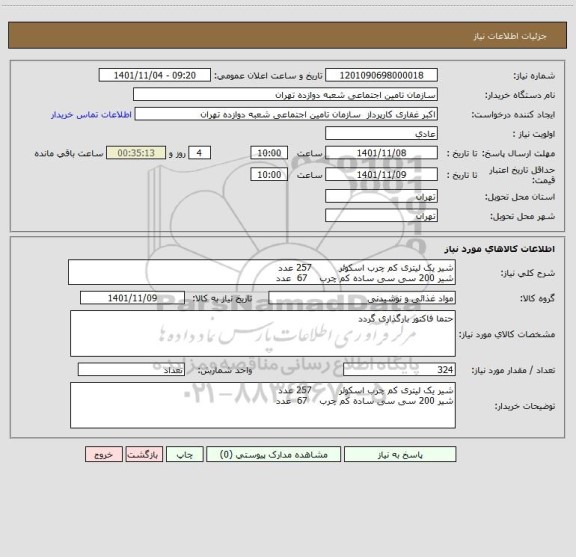This screenshot has height=557, width=576.
Task: Open اطلاعات تماس خریدار link
Action: point(91,115)
